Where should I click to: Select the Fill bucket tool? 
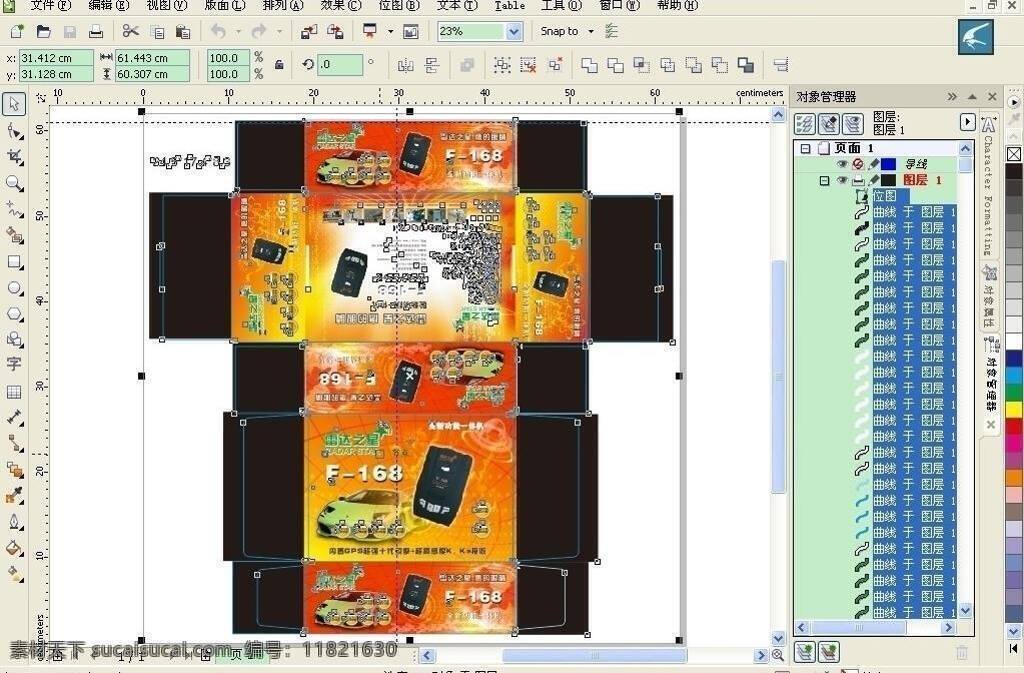(14, 548)
